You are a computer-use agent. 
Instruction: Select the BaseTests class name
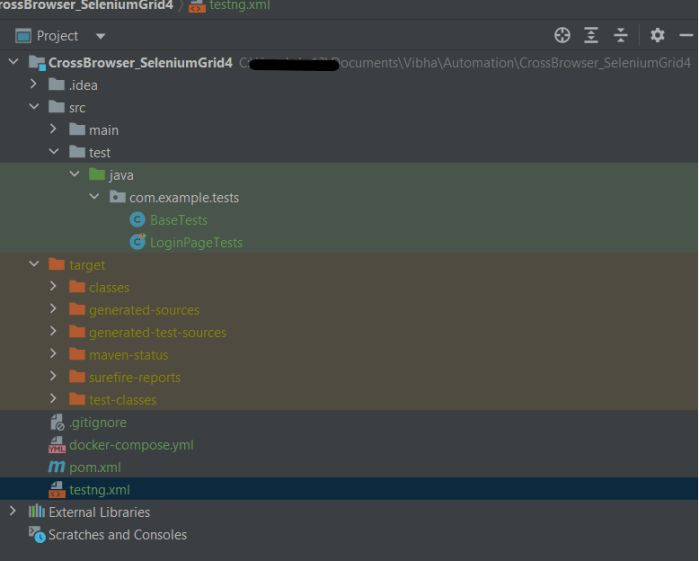(x=179, y=220)
